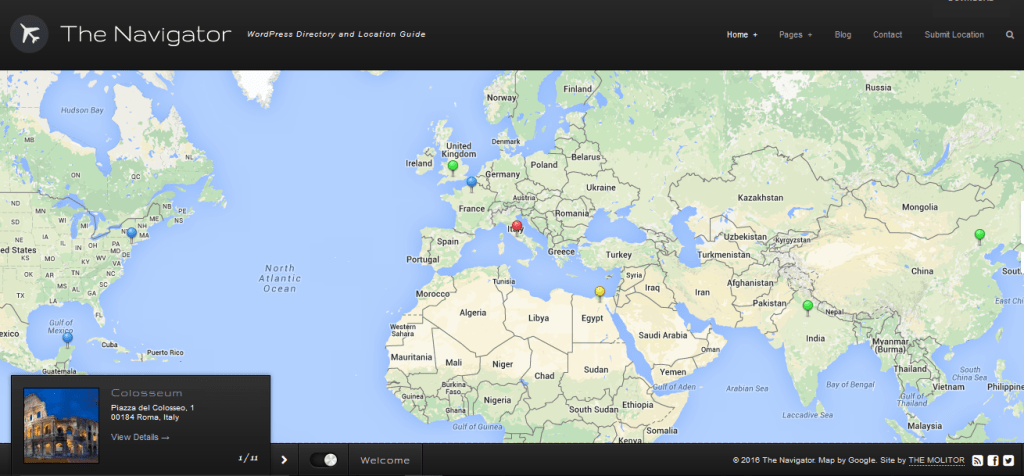This screenshot has width=1024, height=476.
Task: Open the Colosseum thumbnail image
Action: [x=61, y=425]
